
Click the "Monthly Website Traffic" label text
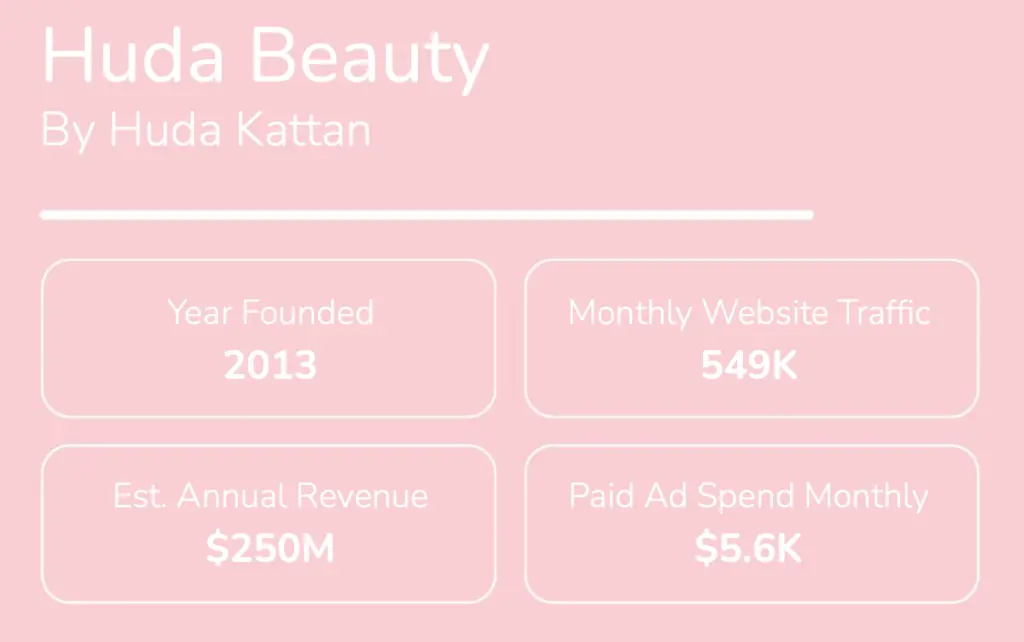tap(750, 312)
